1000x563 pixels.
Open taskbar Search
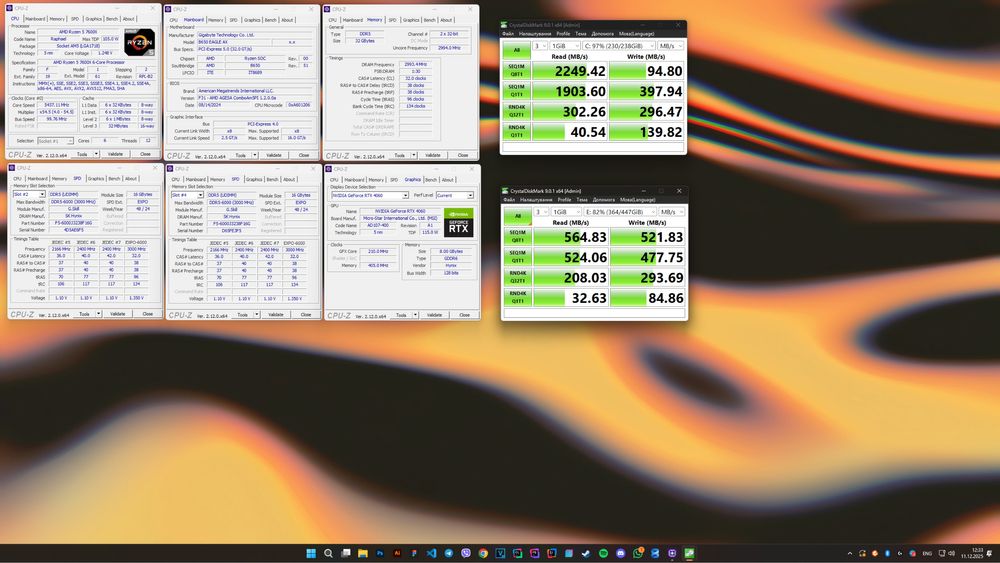click(328, 553)
